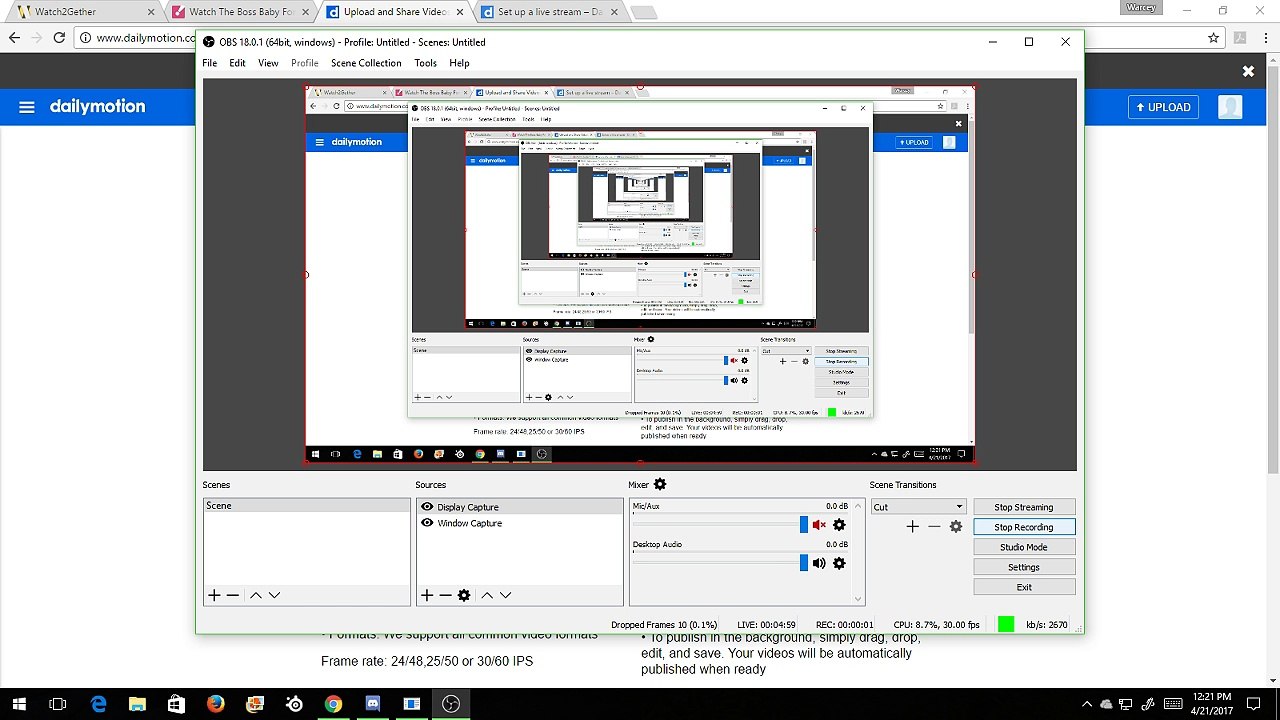The width and height of the screenshot is (1280, 720).
Task: Open the Tools menu
Action: [426, 63]
